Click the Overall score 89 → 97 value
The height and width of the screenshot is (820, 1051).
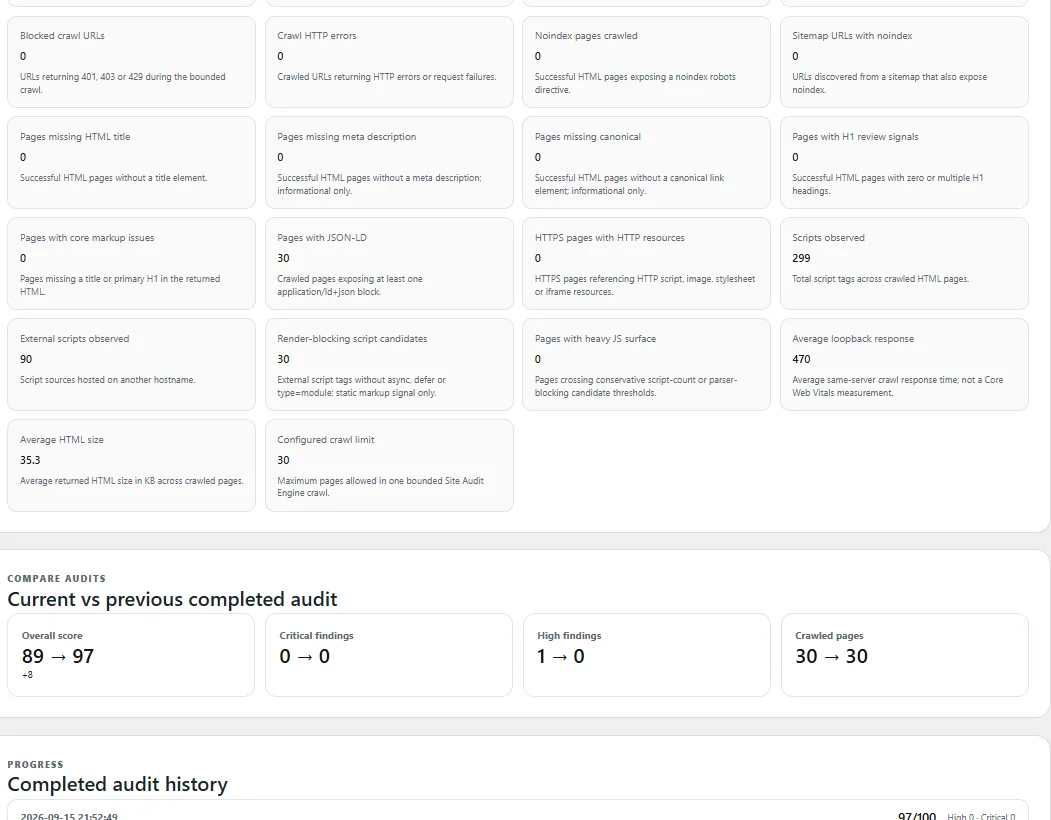tap(58, 656)
